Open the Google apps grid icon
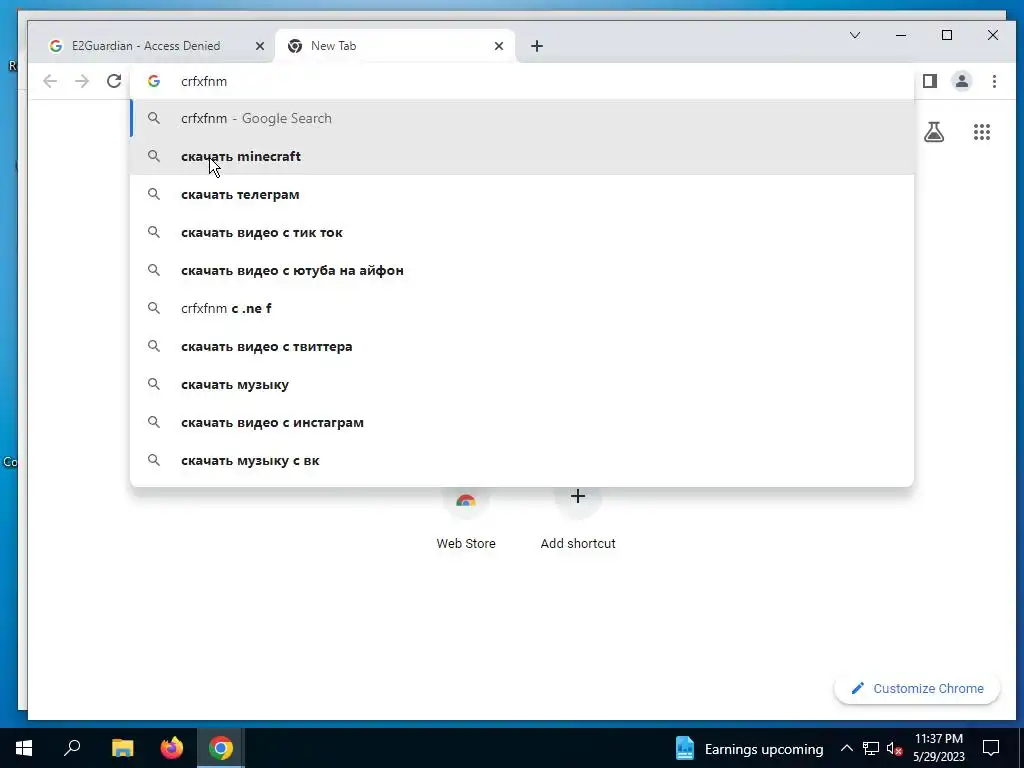Image resolution: width=1024 pixels, height=768 pixels. pyautogui.click(x=982, y=132)
